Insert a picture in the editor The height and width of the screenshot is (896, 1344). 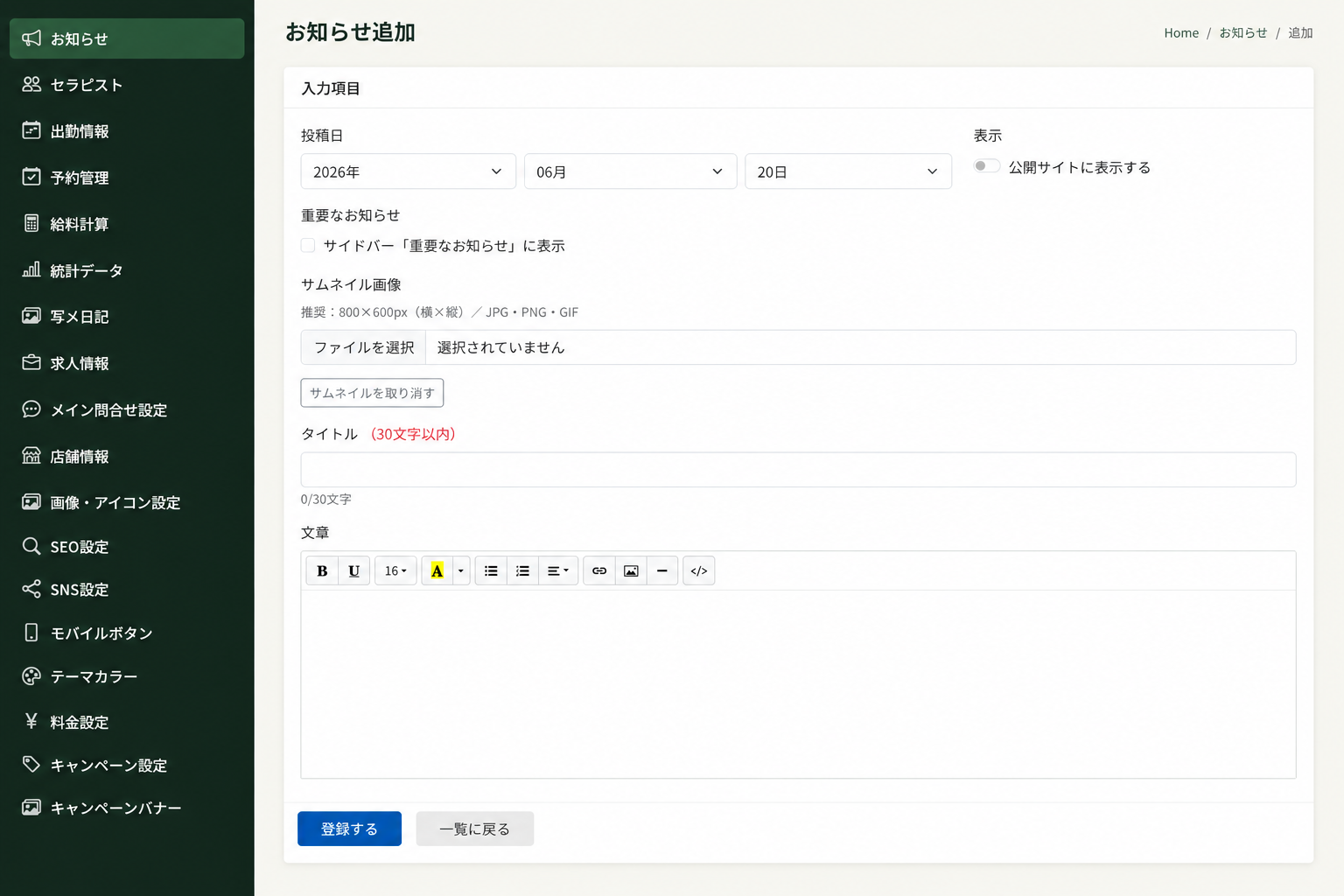pyautogui.click(x=631, y=570)
